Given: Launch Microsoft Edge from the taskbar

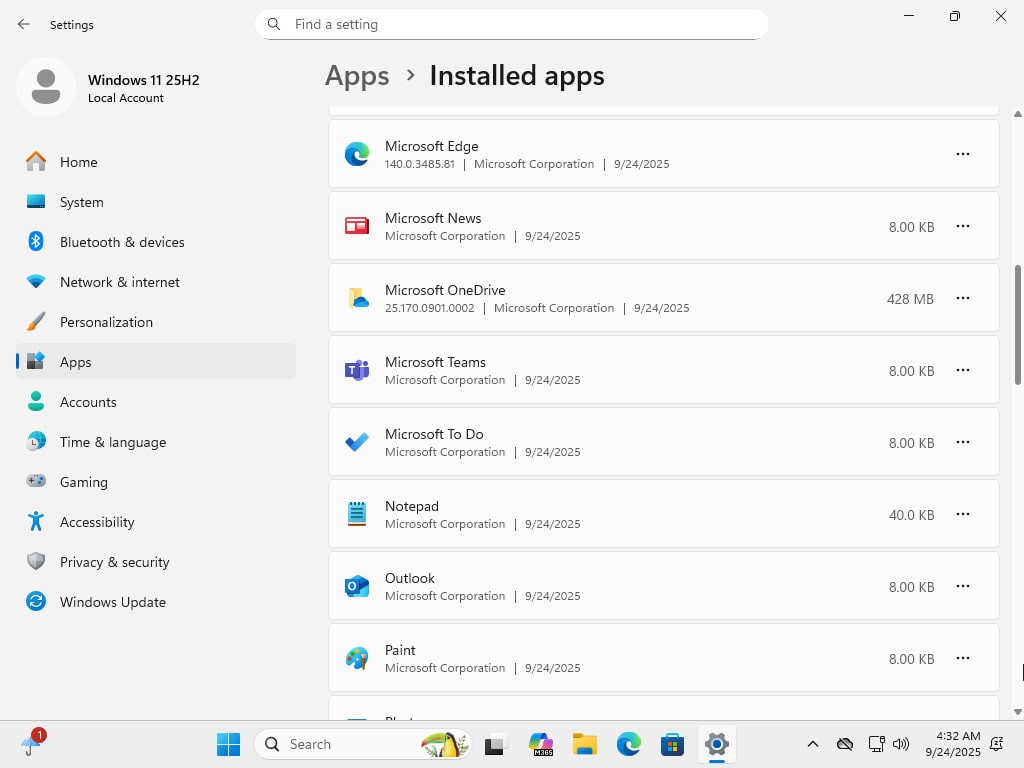Looking at the screenshot, I should tap(628, 744).
